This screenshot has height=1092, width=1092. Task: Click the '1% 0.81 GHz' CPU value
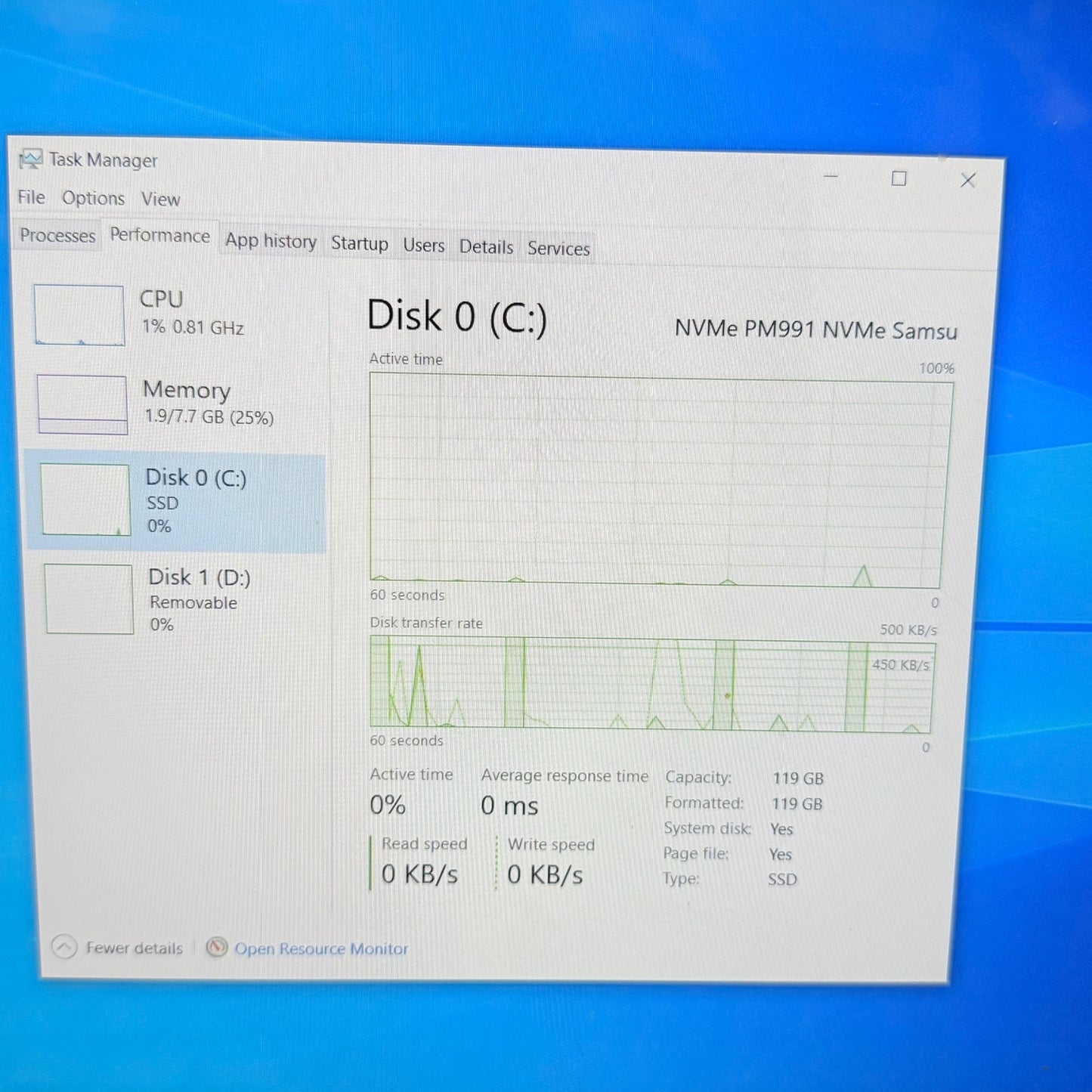pyautogui.click(x=193, y=327)
